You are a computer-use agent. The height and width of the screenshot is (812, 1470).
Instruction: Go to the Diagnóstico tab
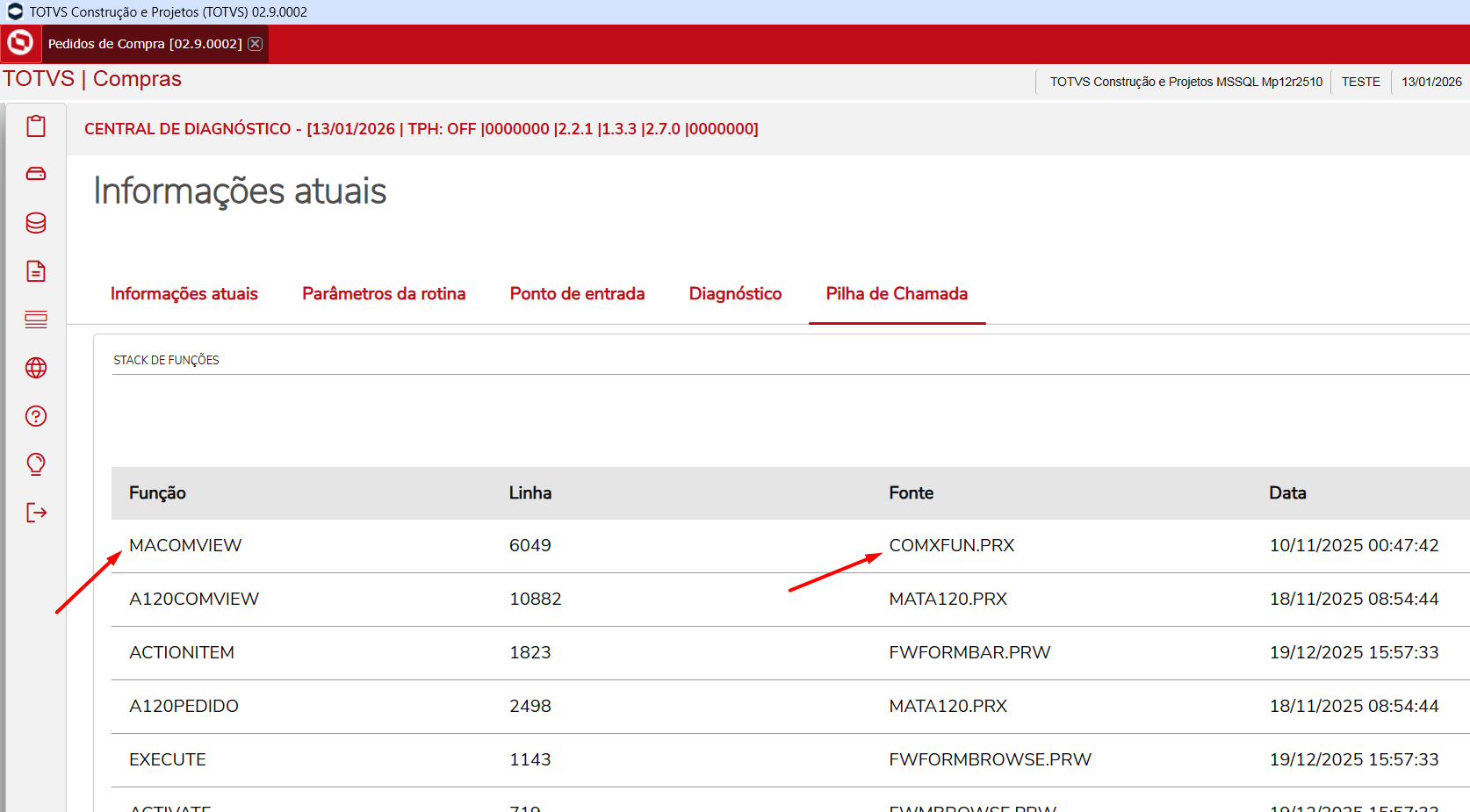coord(735,294)
